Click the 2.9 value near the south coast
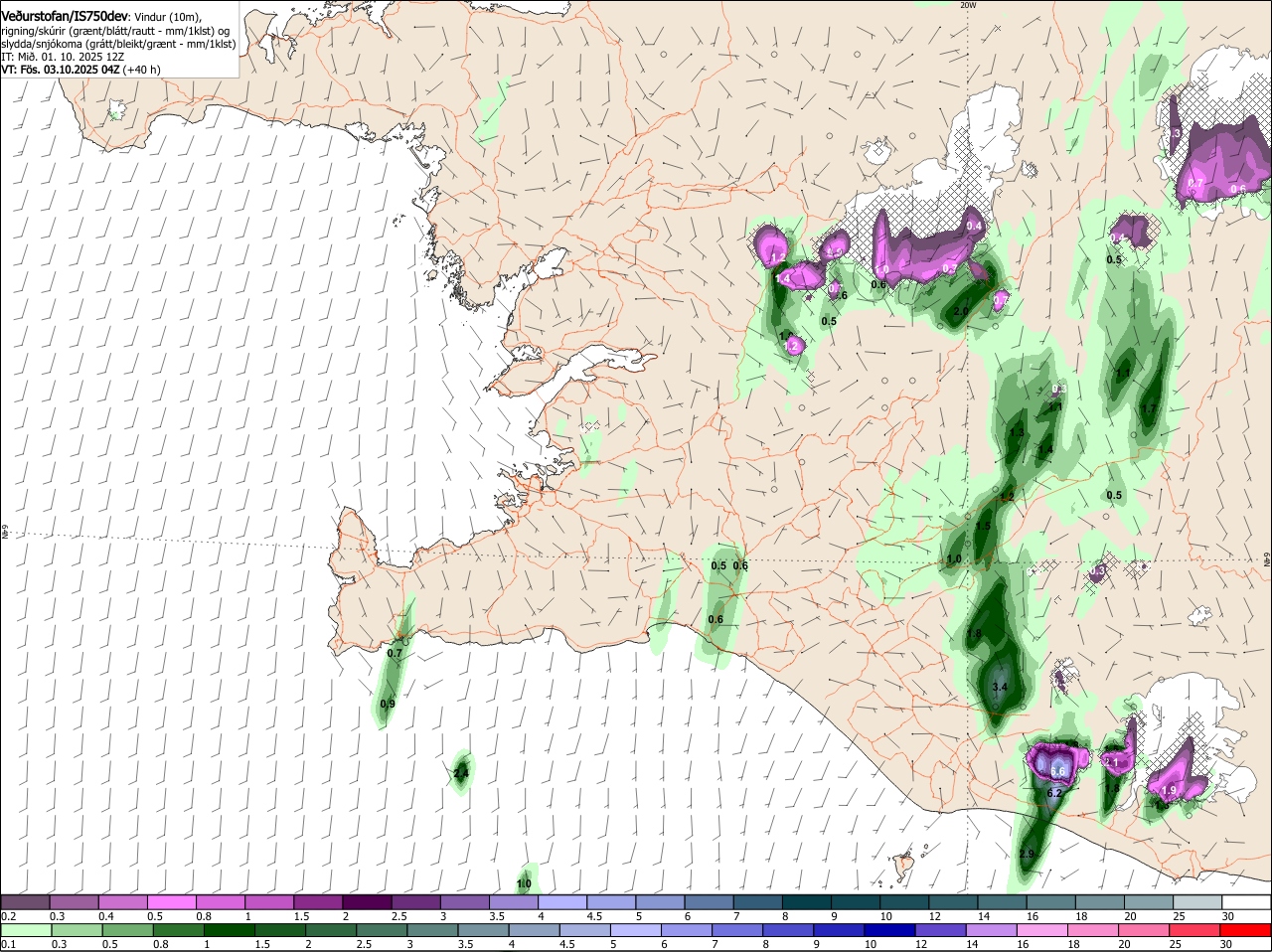 pos(1028,855)
